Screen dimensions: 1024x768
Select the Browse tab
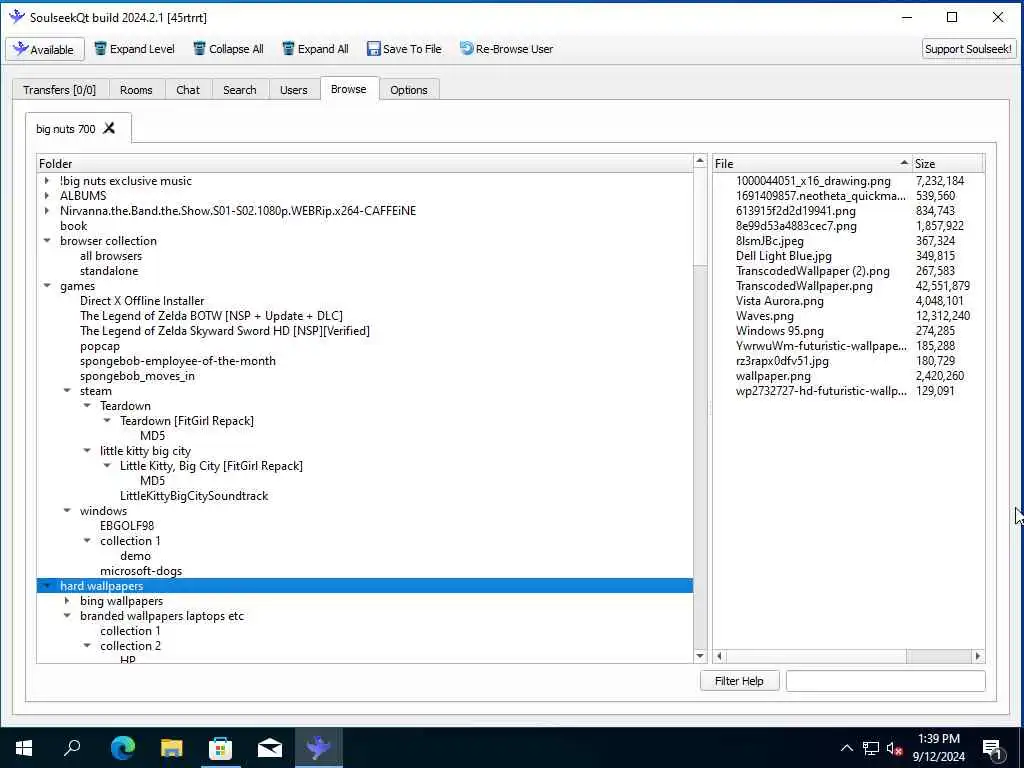pyautogui.click(x=349, y=89)
